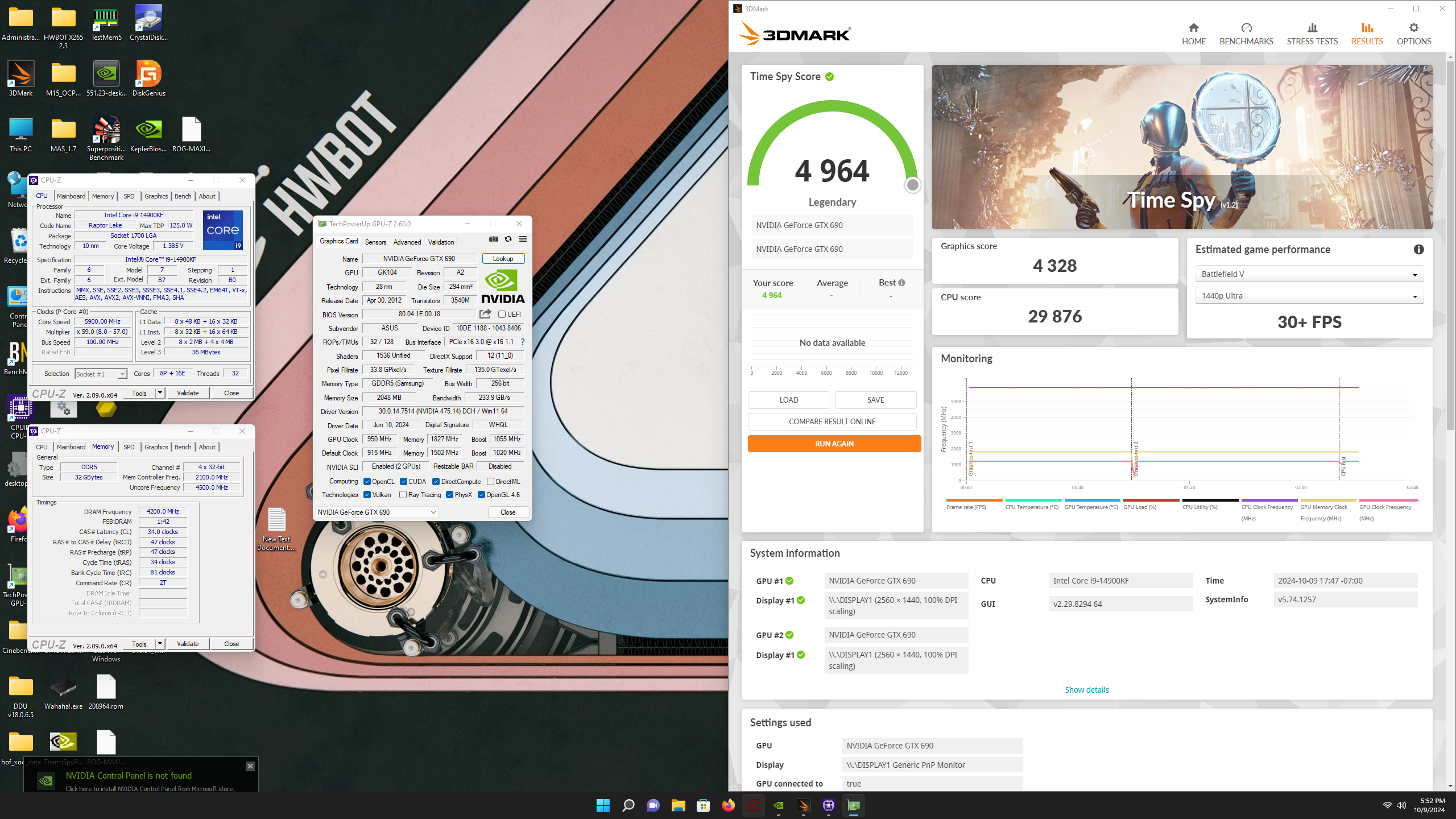This screenshot has width=1456, height=819.
Task: Open the RESULTS section in 3DMark
Action: pyautogui.click(x=1367, y=34)
